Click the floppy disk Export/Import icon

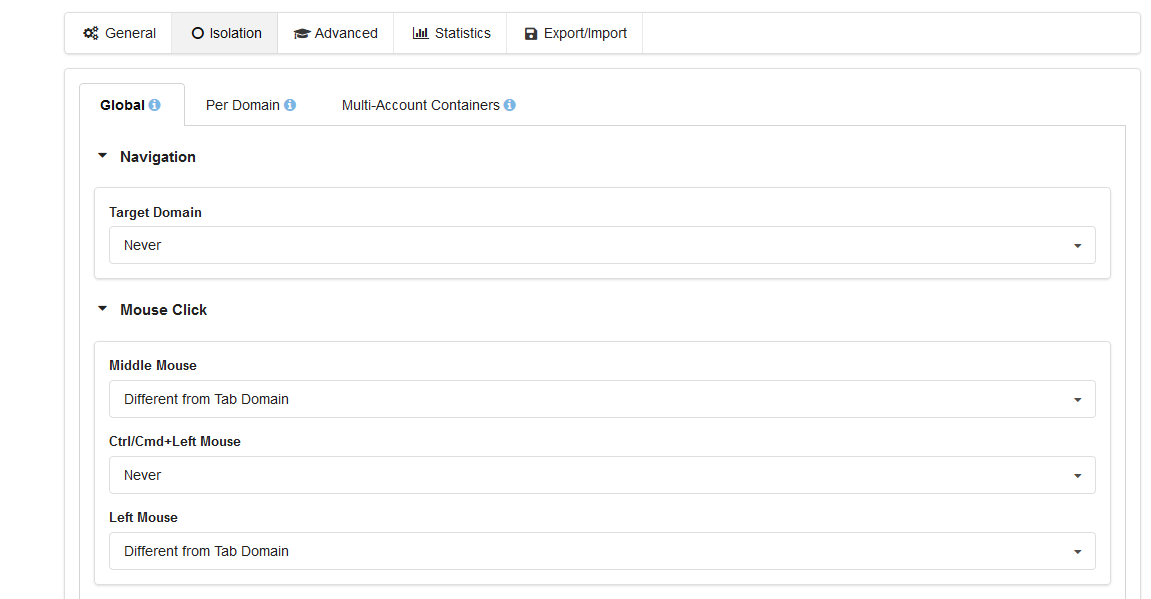[531, 33]
